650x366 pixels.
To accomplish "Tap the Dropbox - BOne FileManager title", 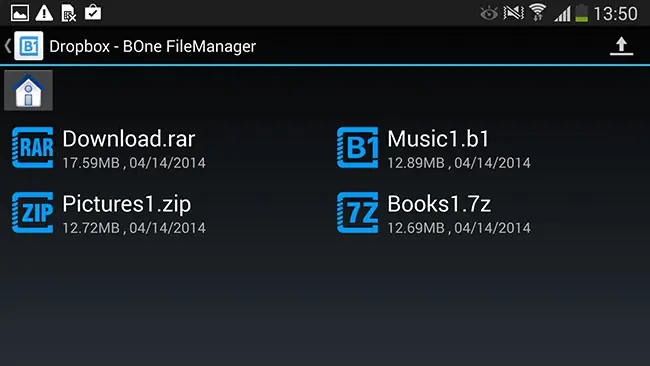I will click(153, 46).
